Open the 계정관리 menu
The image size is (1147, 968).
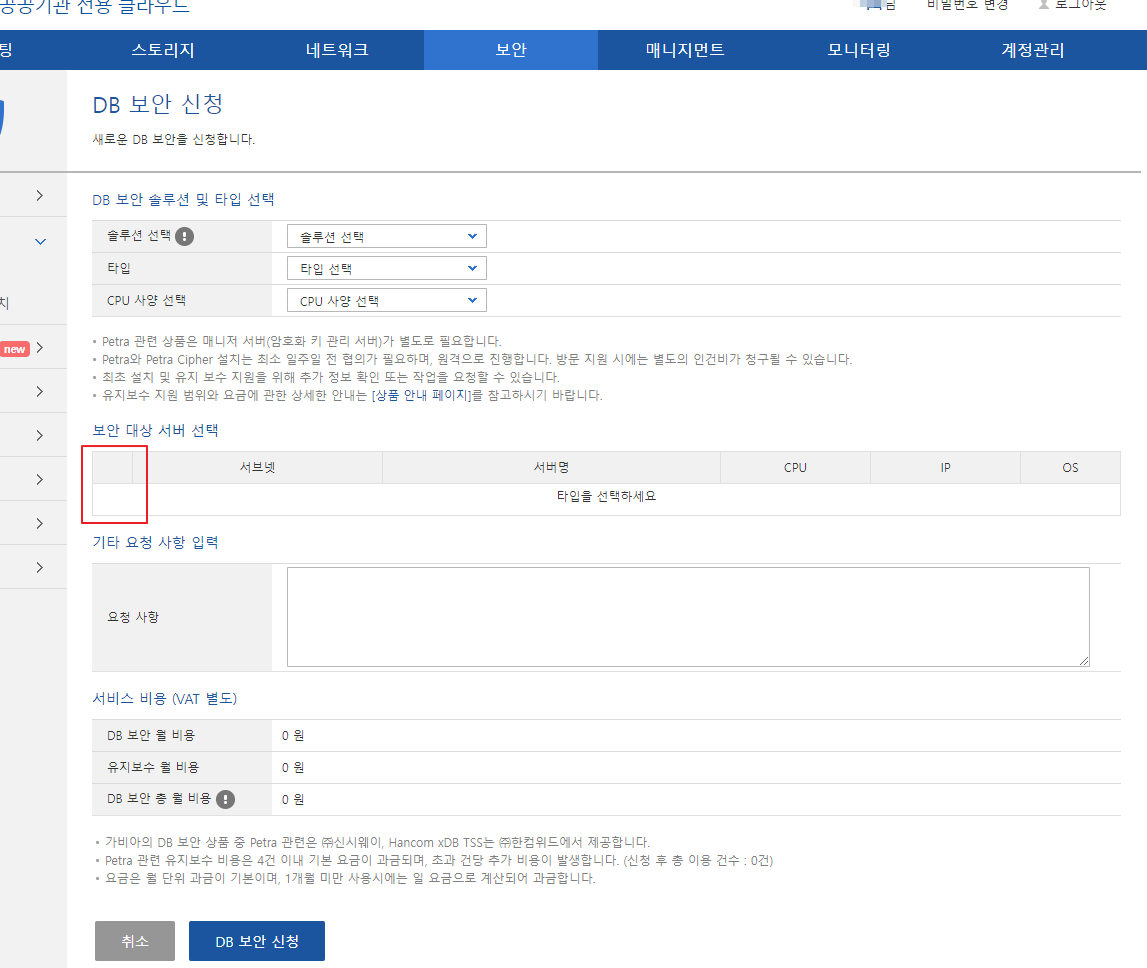(x=1033, y=50)
